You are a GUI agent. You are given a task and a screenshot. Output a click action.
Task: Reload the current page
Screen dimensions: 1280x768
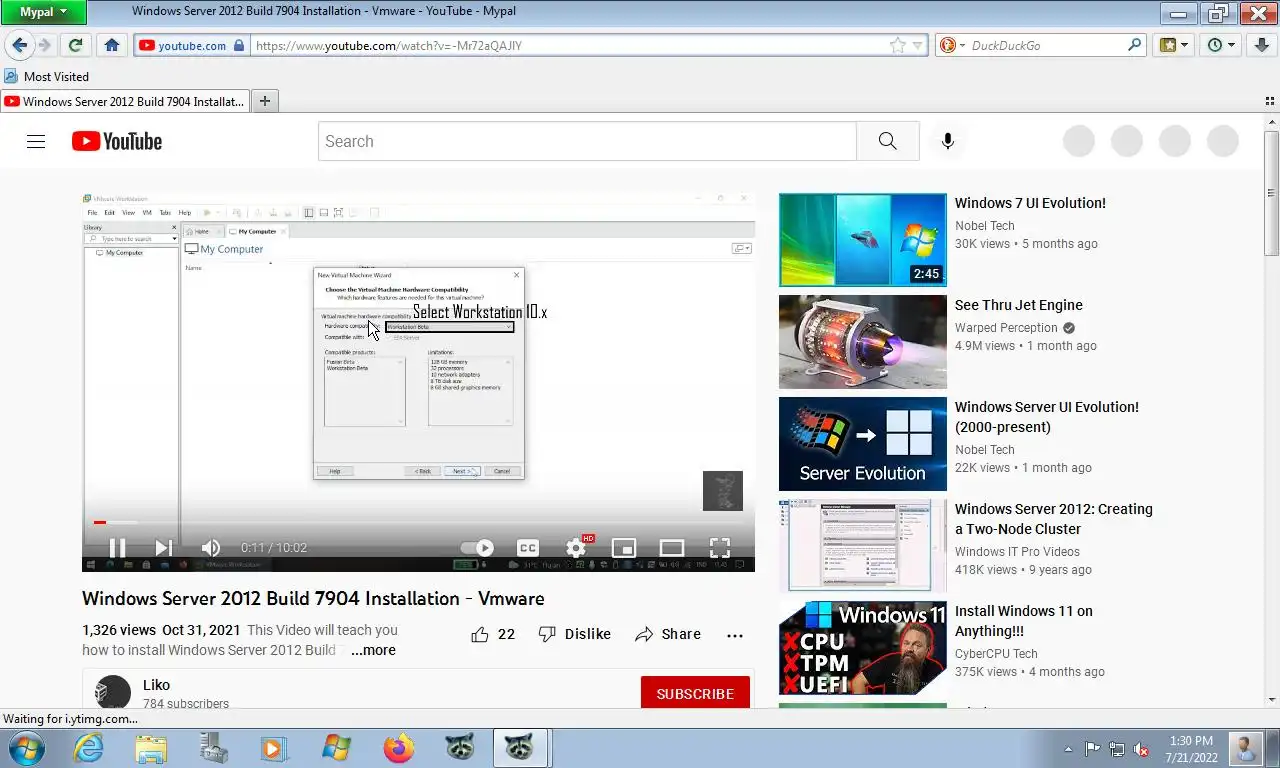click(x=75, y=45)
